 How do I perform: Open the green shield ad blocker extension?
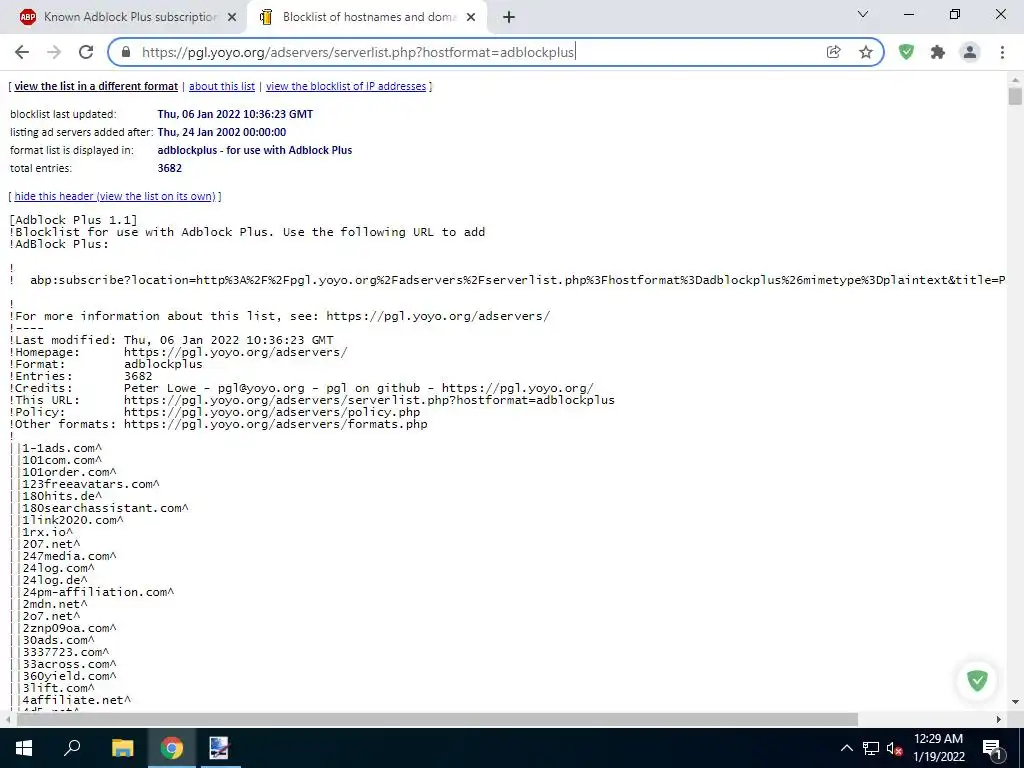(906, 52)
